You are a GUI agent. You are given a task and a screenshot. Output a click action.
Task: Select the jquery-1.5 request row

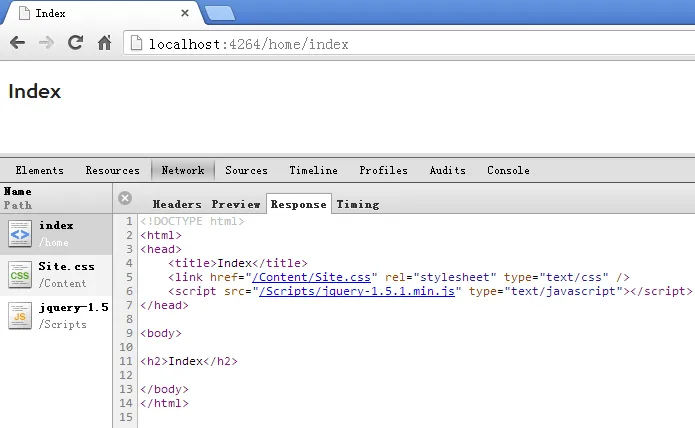click(x=56, y=316)
